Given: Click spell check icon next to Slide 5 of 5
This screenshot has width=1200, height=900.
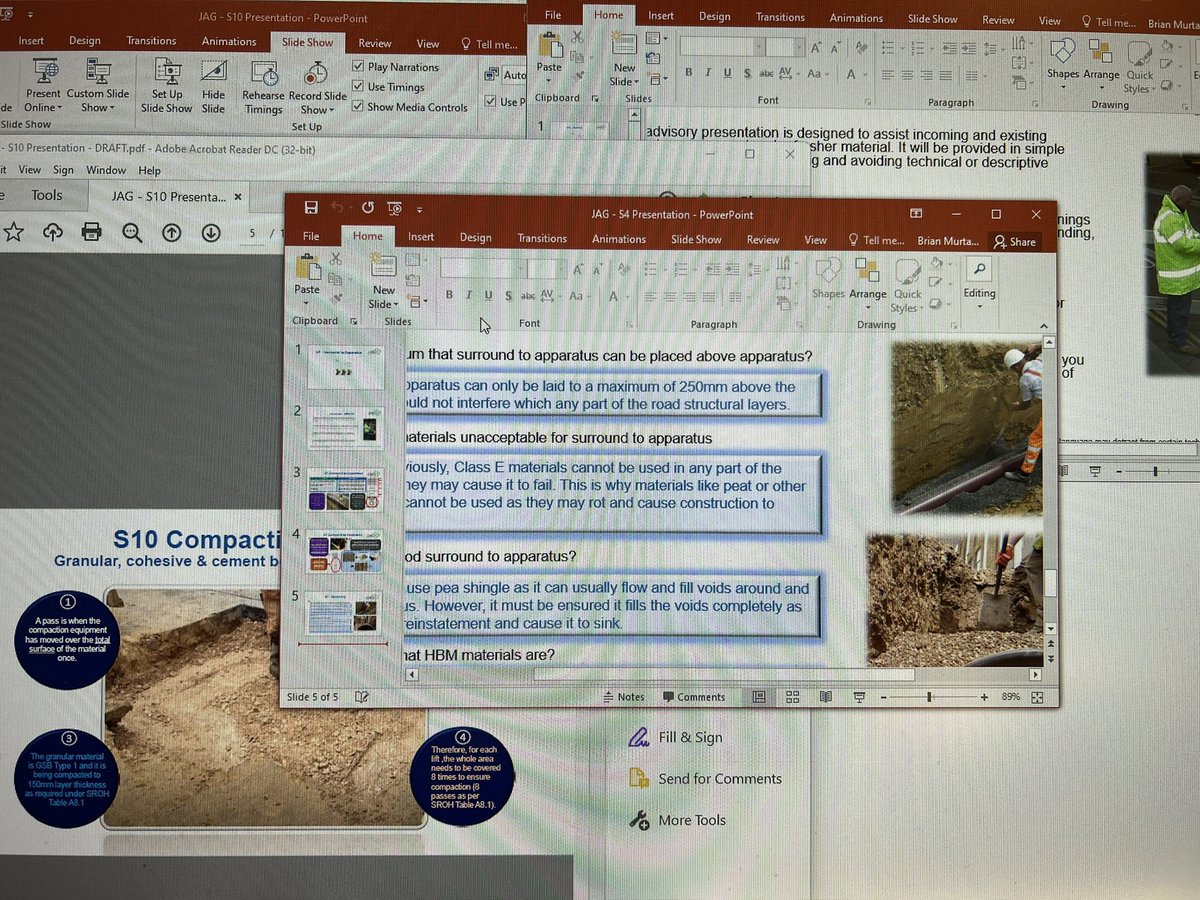Looking at the screenshot, I should [x=361, y=697].
